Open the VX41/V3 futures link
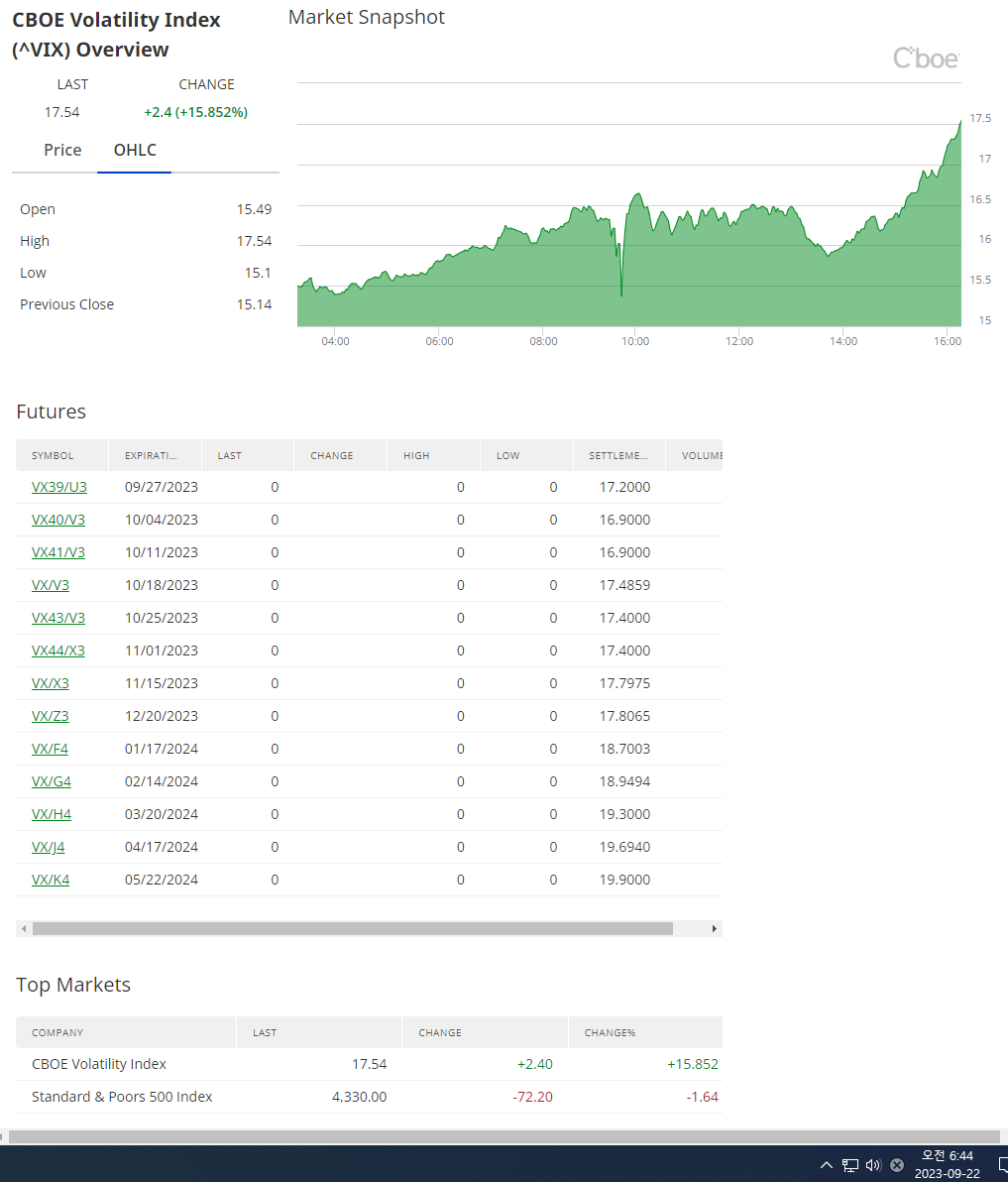Image resolution: width=1008 pixels, height=1182 pixels. tap(58, 552)
